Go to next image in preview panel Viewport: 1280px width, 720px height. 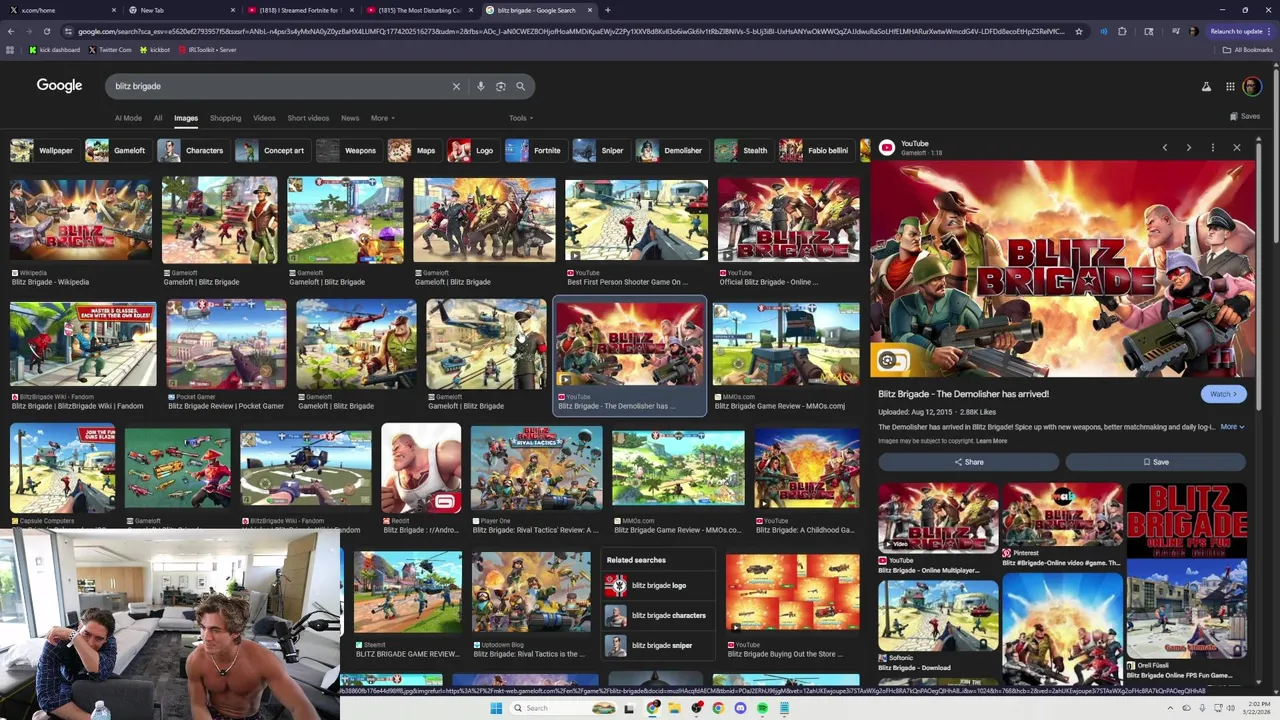click(1188, 148)
